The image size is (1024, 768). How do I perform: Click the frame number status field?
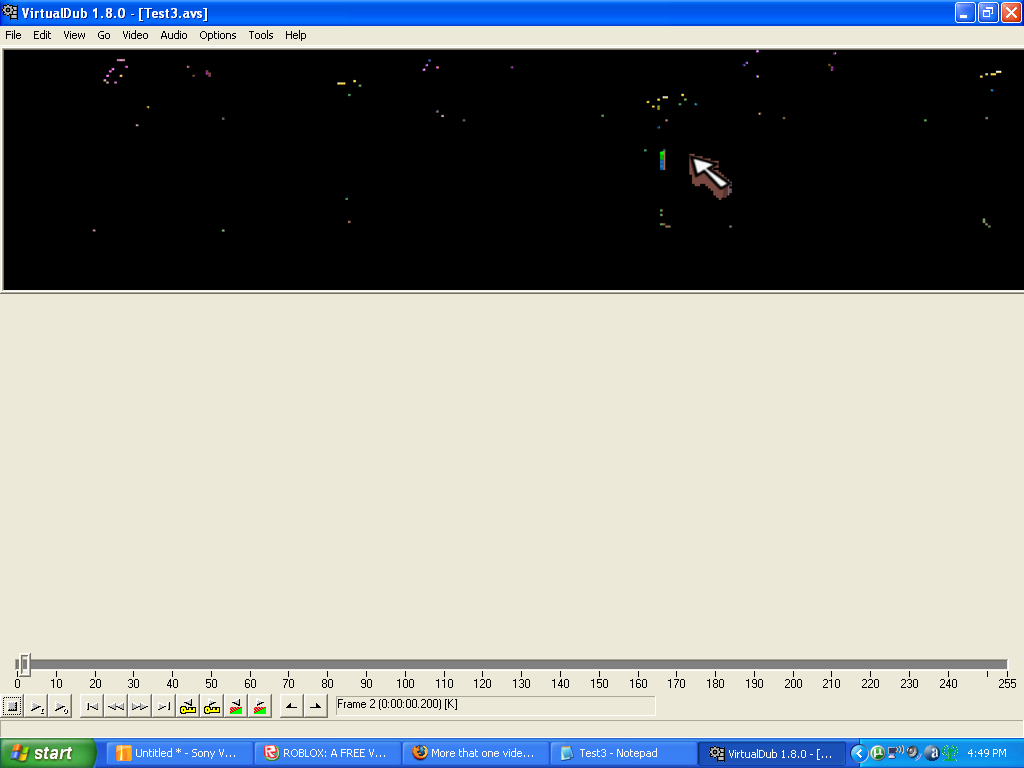495,705
